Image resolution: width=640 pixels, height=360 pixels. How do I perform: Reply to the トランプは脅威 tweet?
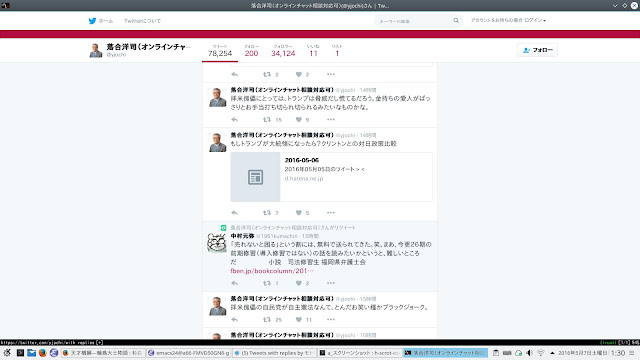(x=234, y=120)
